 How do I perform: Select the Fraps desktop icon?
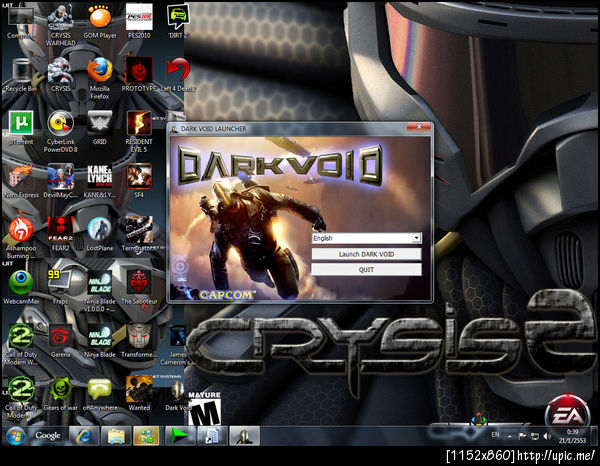60,288
